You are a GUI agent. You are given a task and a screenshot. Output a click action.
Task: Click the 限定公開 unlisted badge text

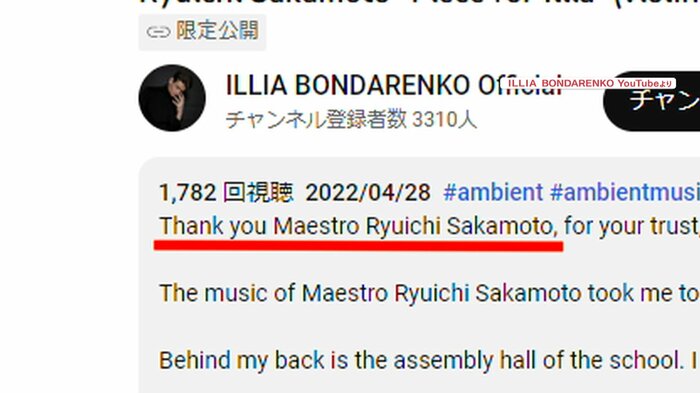click(217, 31)
